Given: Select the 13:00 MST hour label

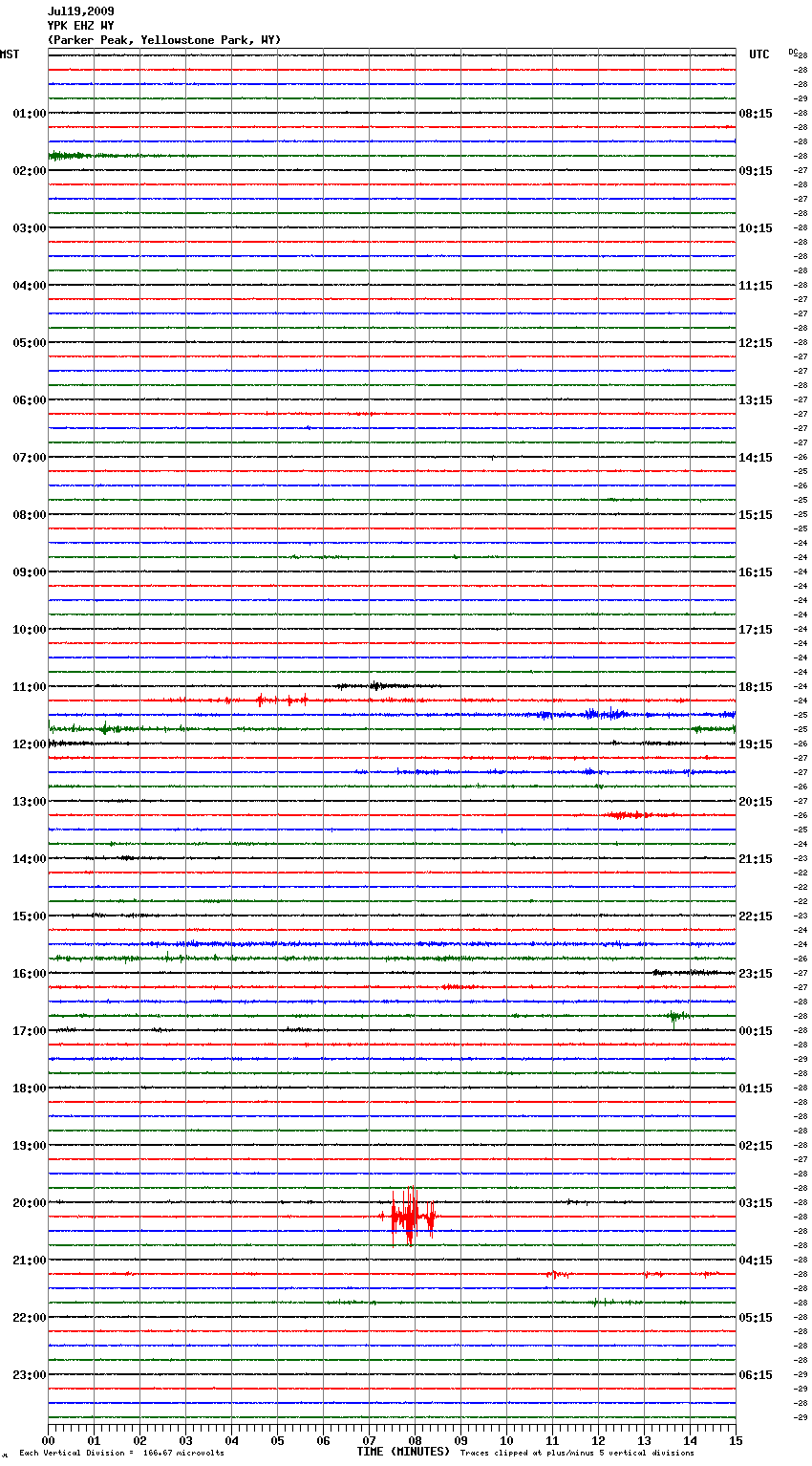Looking at the screenshot, I should [x=30, y=802].
